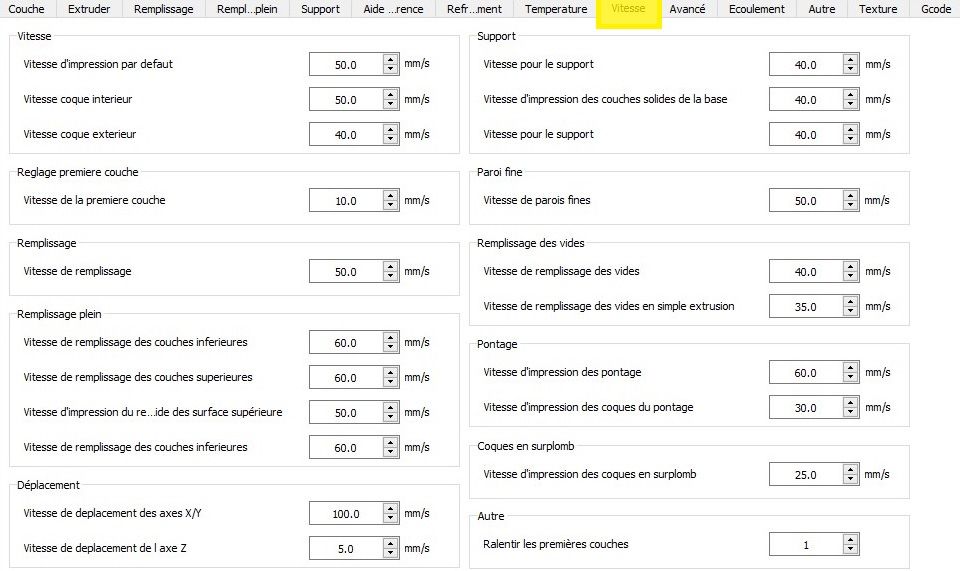The image size is (966, 571).
Task: Decrease Vitesse d'impression des pontage
Action: pyautogui.click(x=850, y=378)
